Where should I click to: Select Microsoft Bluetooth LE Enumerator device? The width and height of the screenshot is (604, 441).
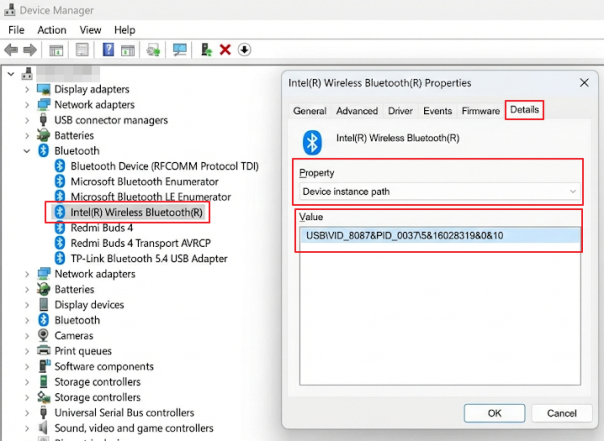pyautogui.click(x=150, y=197)
